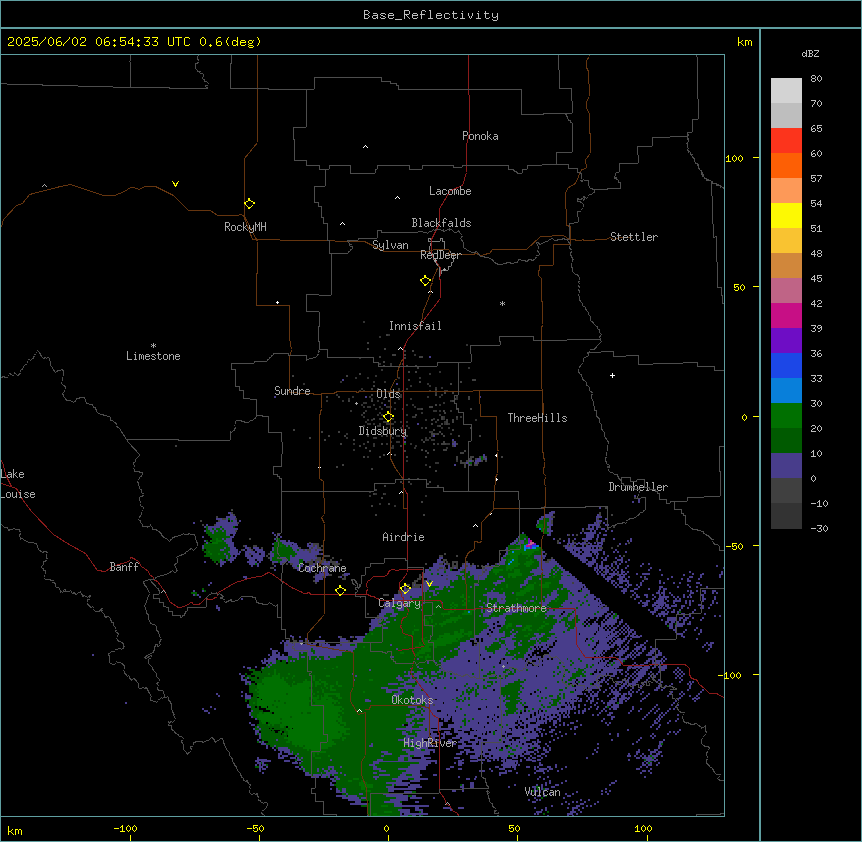Click the 100 tick on the right vertical axis
Screen dimensions: 862x842
point(734,158)
